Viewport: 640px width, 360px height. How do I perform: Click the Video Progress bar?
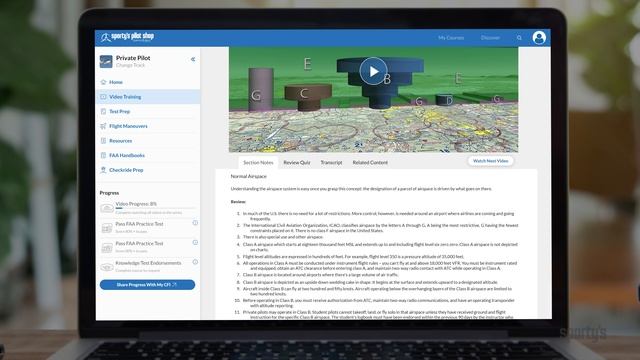click(x=155, y=208)
